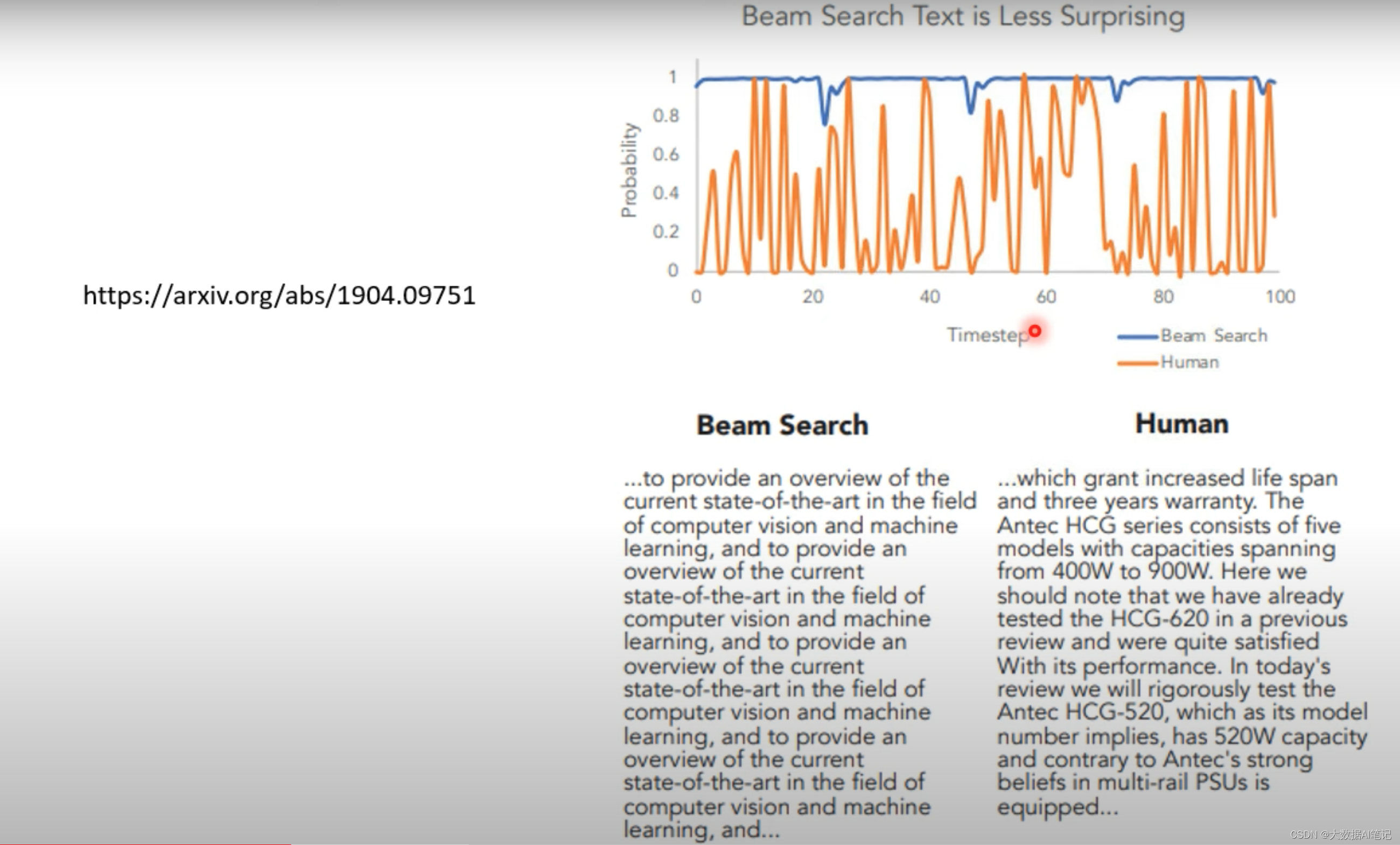Click the line 'of computer vision and machine'

coord(790,526)
